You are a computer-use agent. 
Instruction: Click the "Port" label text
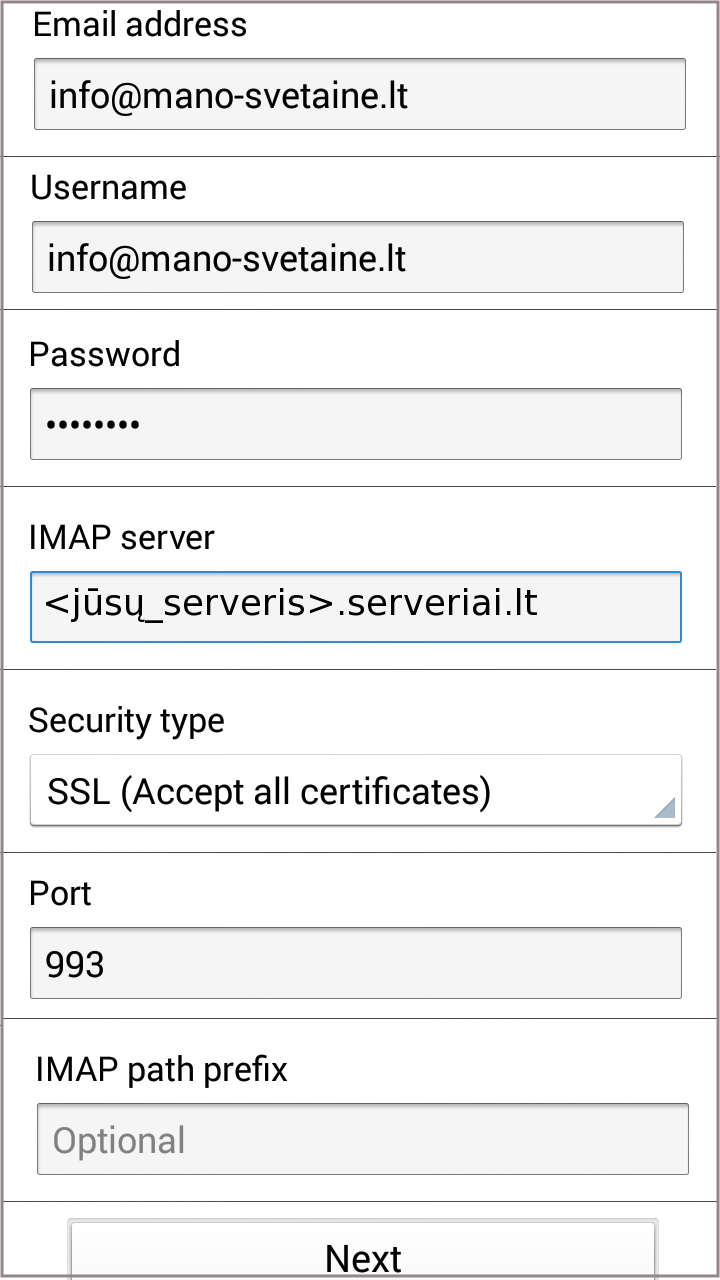pos(60,893)
